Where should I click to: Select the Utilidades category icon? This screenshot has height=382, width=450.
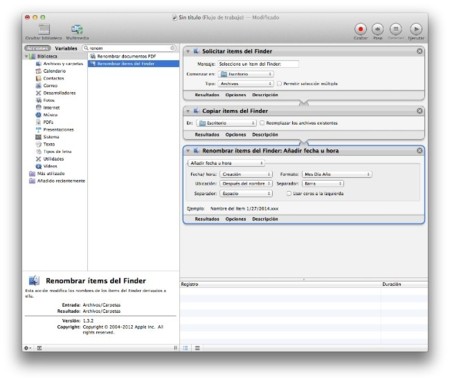pyautogui.click(x=38, y=159)
